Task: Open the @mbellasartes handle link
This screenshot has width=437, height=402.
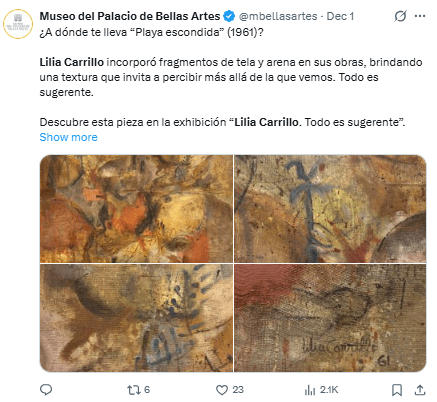Action: pyautogui.click(x=278, y=16)
